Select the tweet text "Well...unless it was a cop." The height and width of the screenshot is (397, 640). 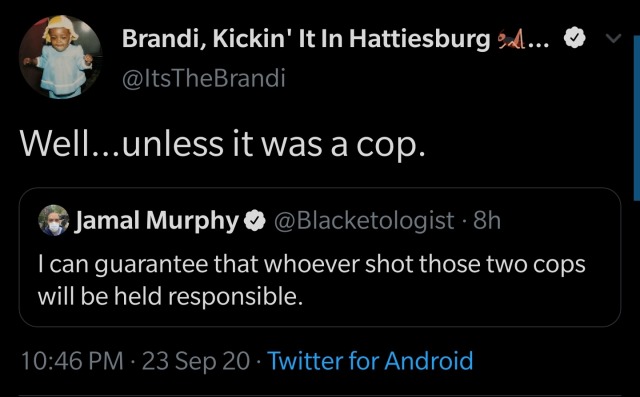tap(223, 144)
